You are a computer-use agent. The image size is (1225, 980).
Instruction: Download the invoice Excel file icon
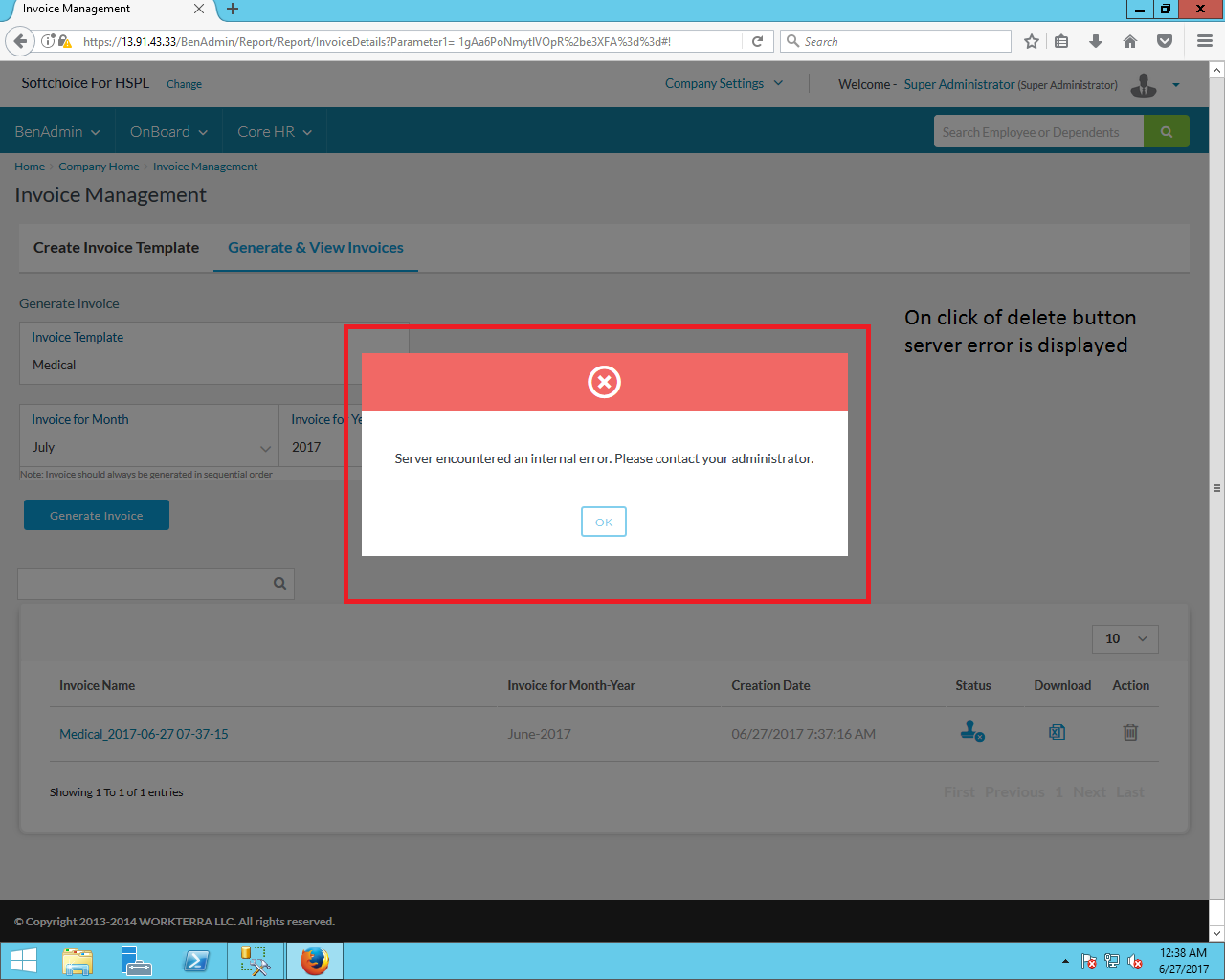point(1057,732)
